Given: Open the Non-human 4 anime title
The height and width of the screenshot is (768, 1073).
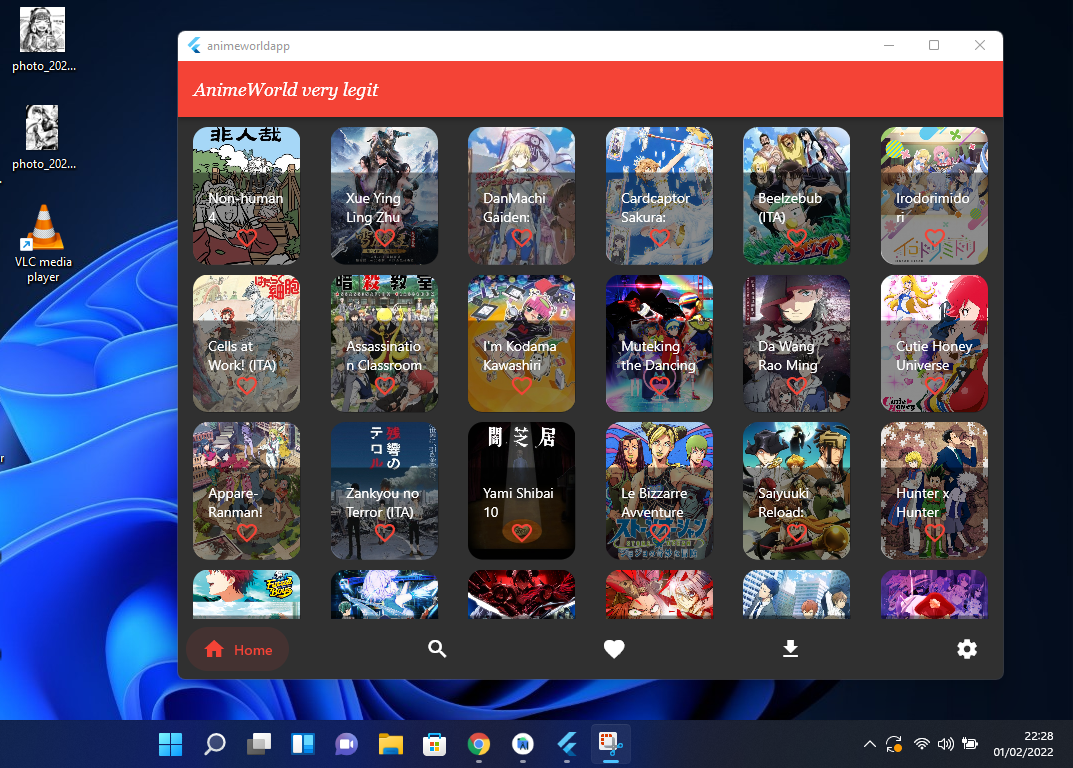Looking at the screenshot, I should point(246,207).
